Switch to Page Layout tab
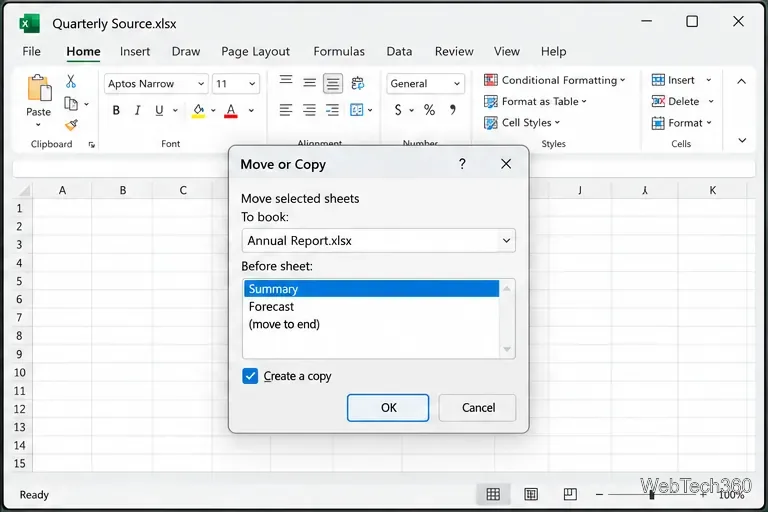 [255, 51]
